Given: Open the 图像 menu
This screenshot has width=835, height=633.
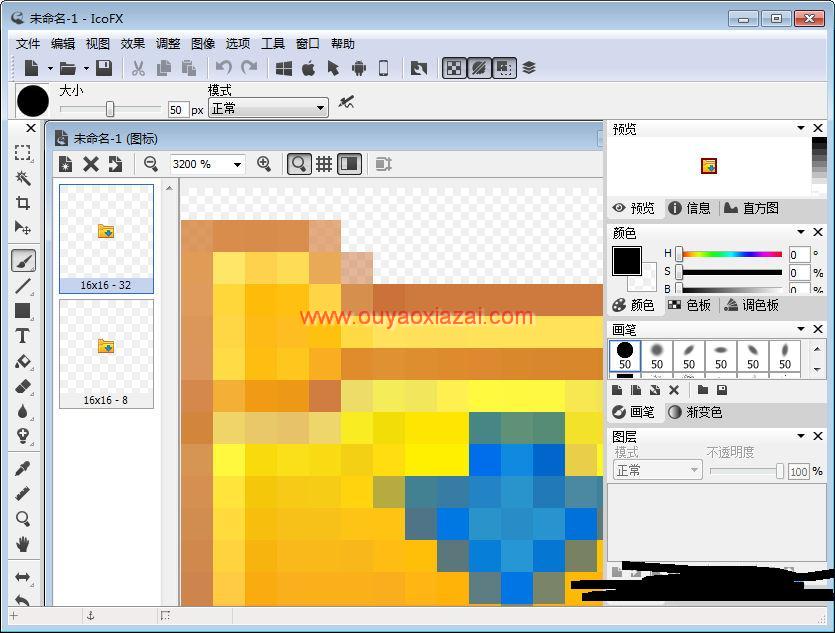Looking at the screenshot, I should tap(203, 44).
